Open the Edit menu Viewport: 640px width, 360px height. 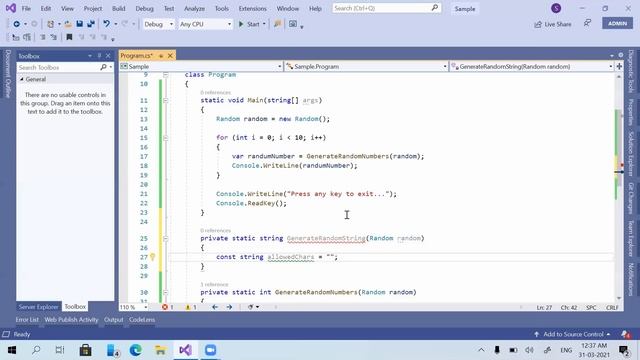coord(46,8)
